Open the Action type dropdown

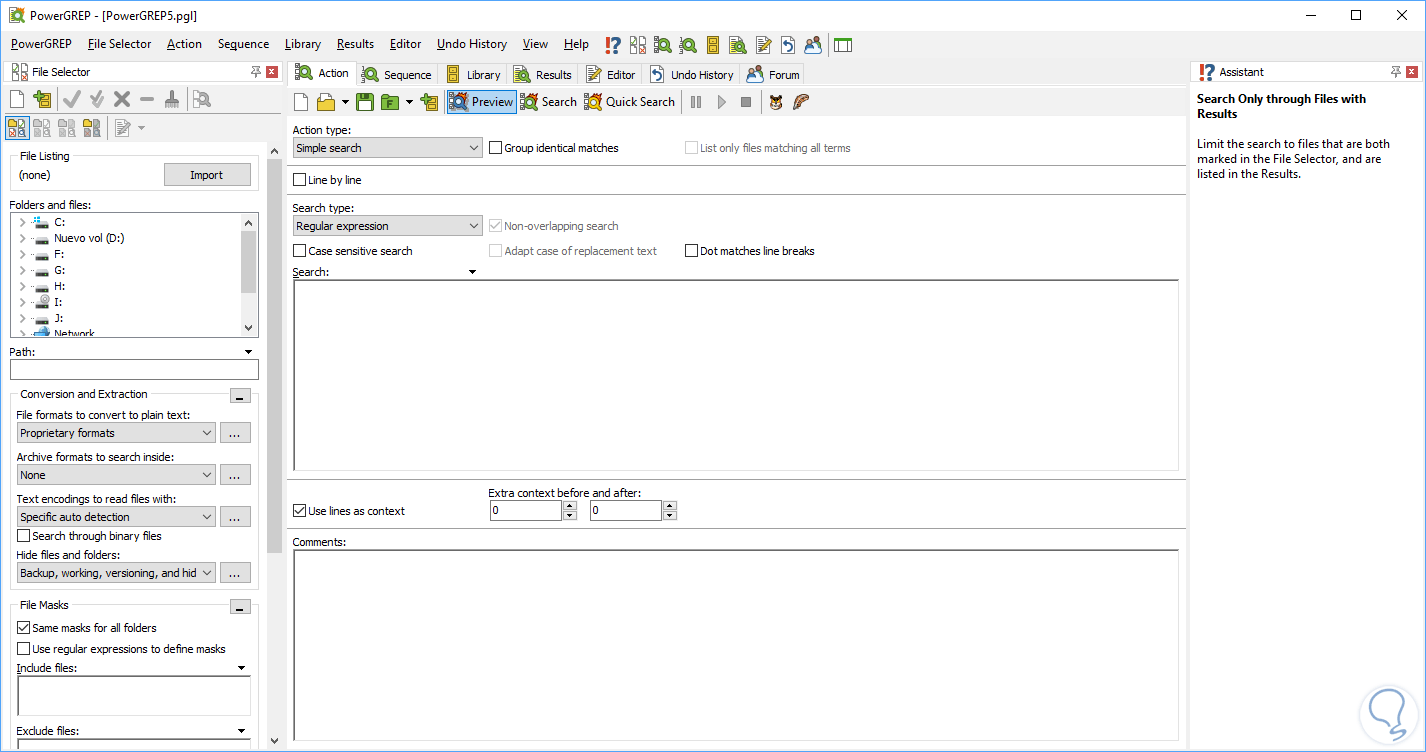click(388, 148)
